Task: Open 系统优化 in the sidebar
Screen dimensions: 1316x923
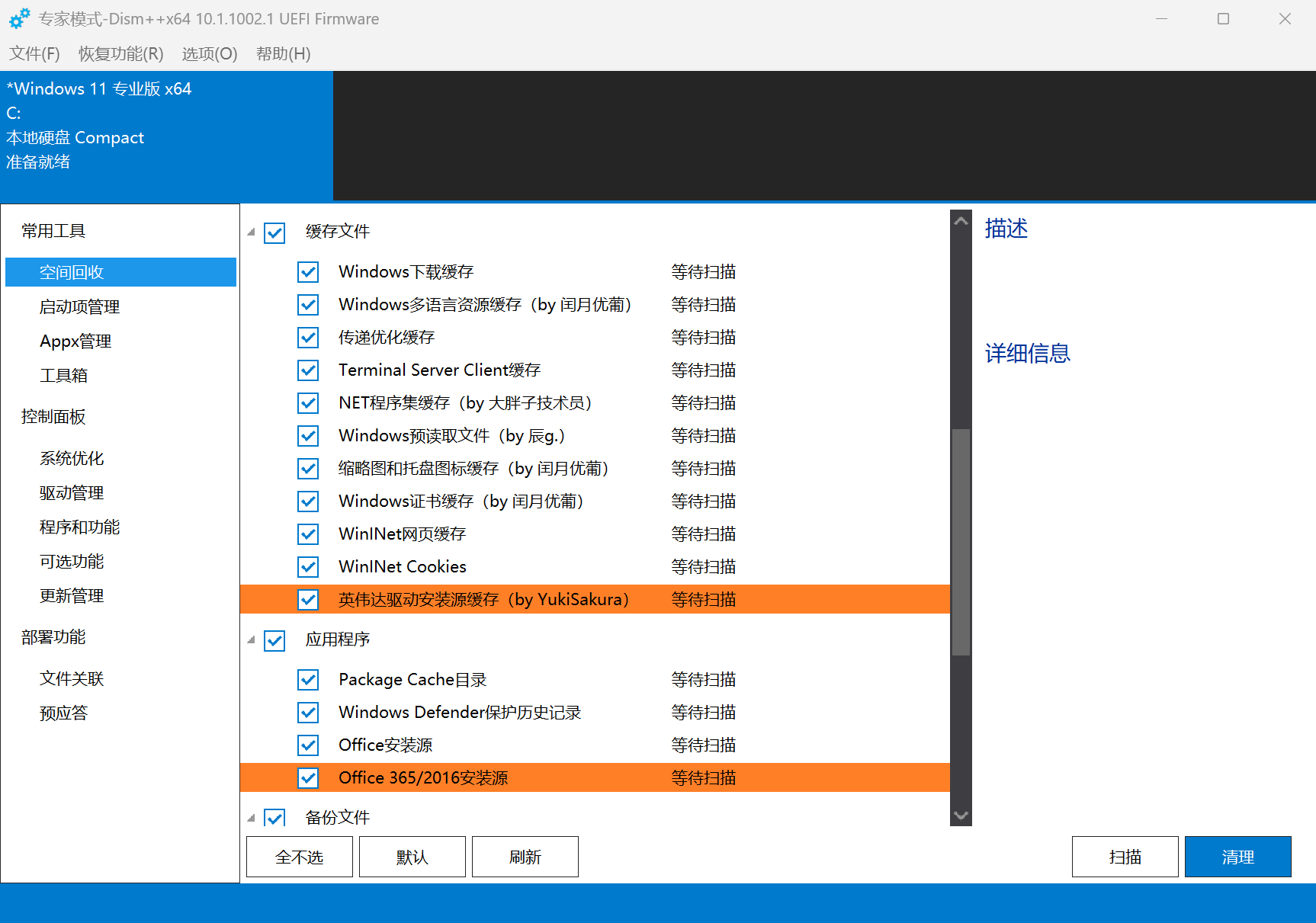Action: click(72, 458)
